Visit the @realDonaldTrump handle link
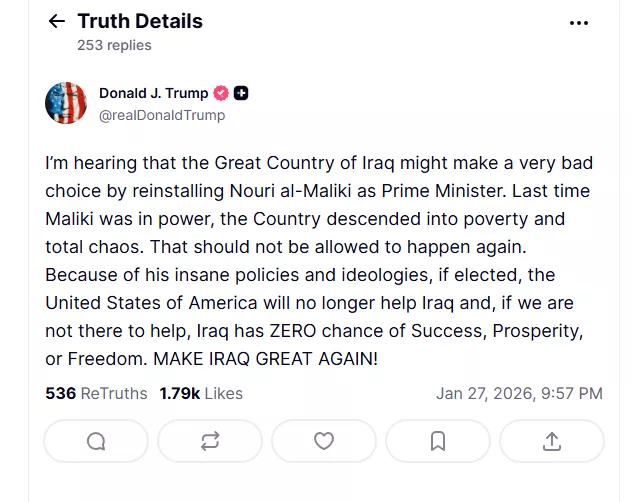This screenshot has height=502, width=633. [162, 115]
